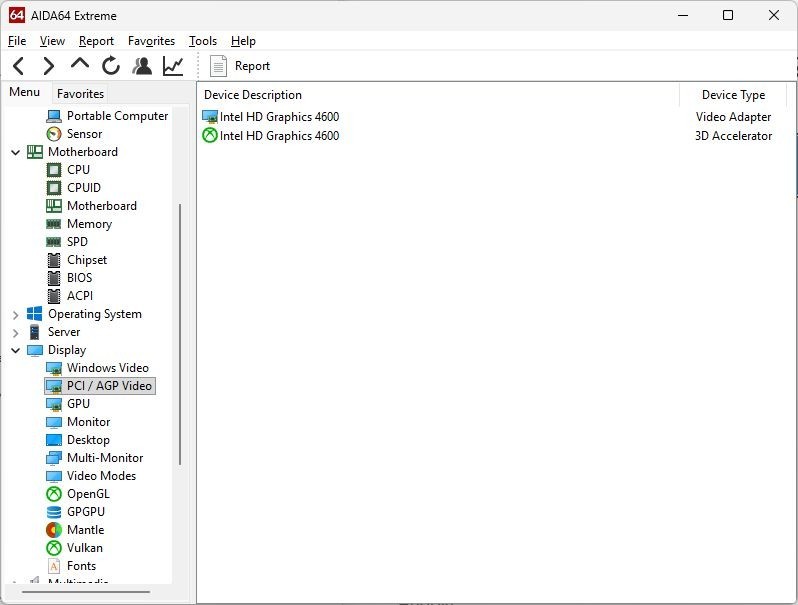The height and width of the screenshot is (605, 798).
Task: Click the AIDA64 logo in the title bar
Action: click(x=17, y=15)
